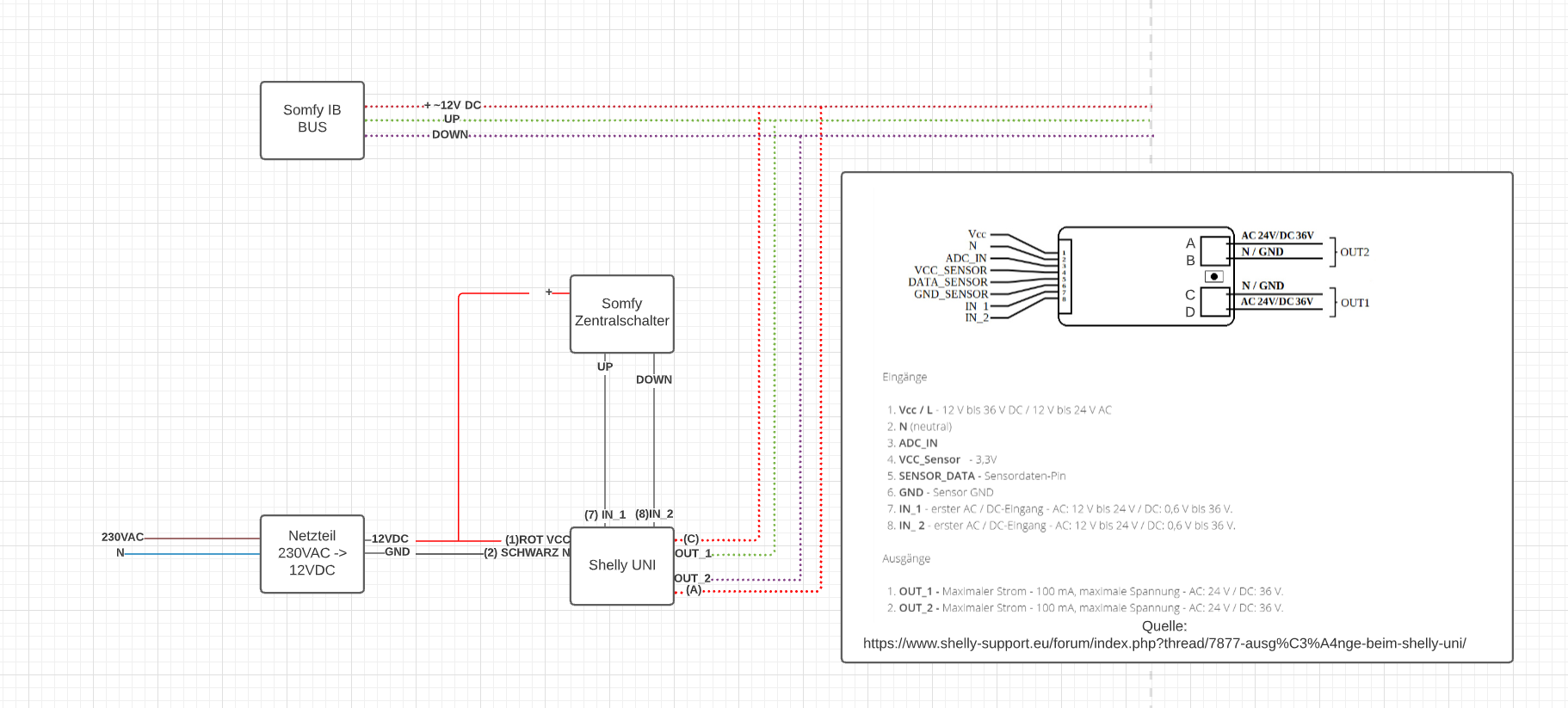Click the '+' label left of Zentralschalter

coord(549,292)
